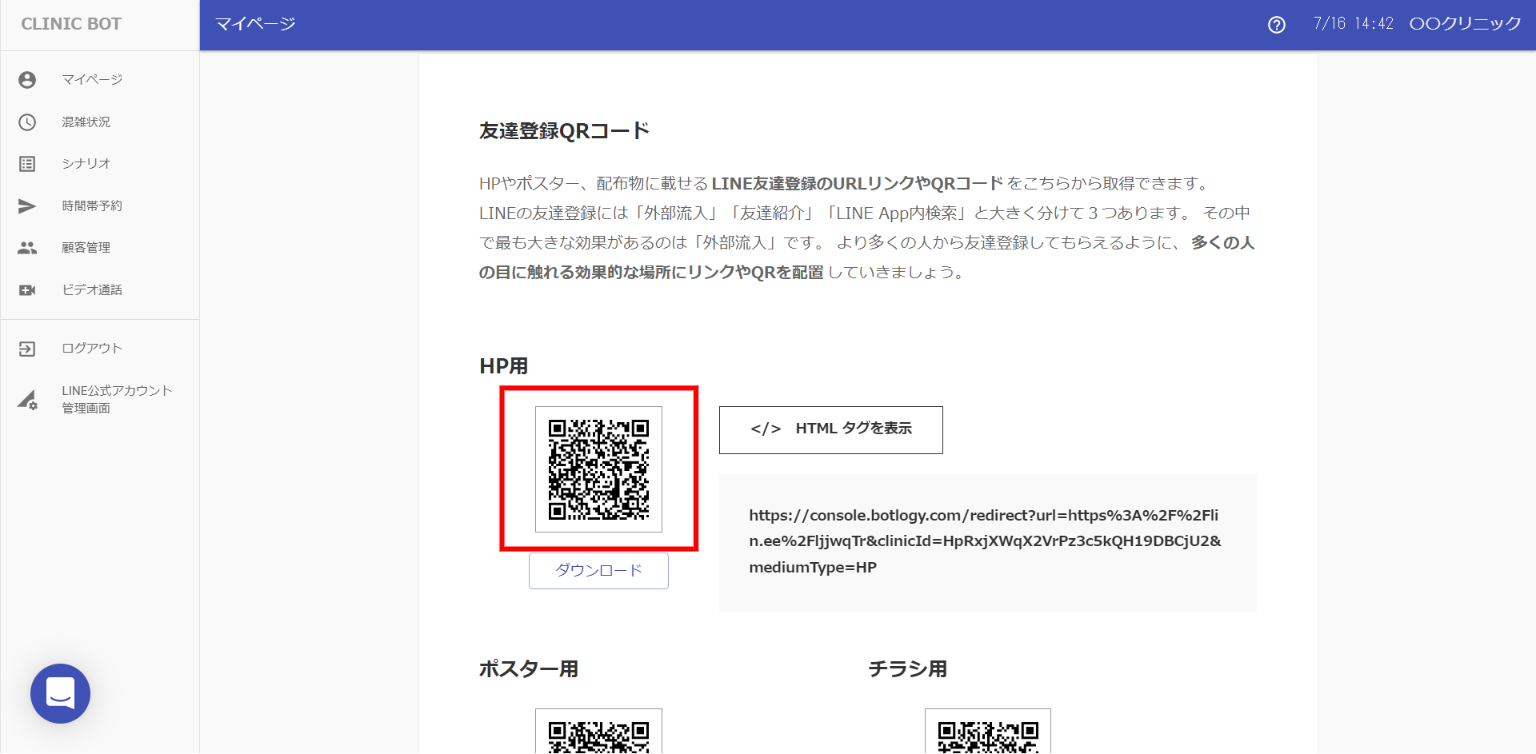Open the help question mark icon
This screenshot has height=754, width=1536.
click(1276, 25)
